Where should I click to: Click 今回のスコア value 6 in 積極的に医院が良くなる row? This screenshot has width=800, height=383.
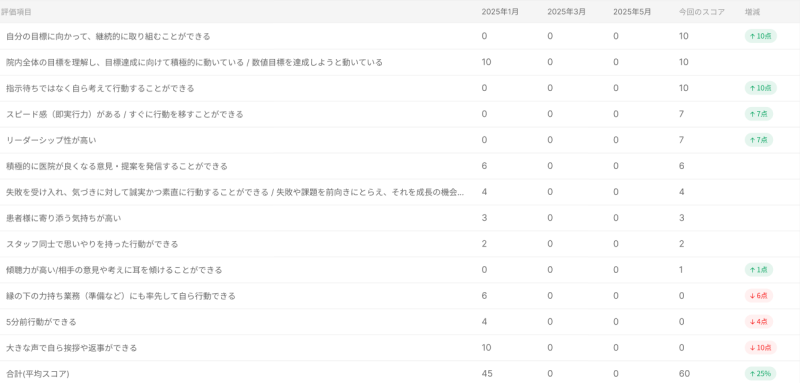(x=682, y=166)
